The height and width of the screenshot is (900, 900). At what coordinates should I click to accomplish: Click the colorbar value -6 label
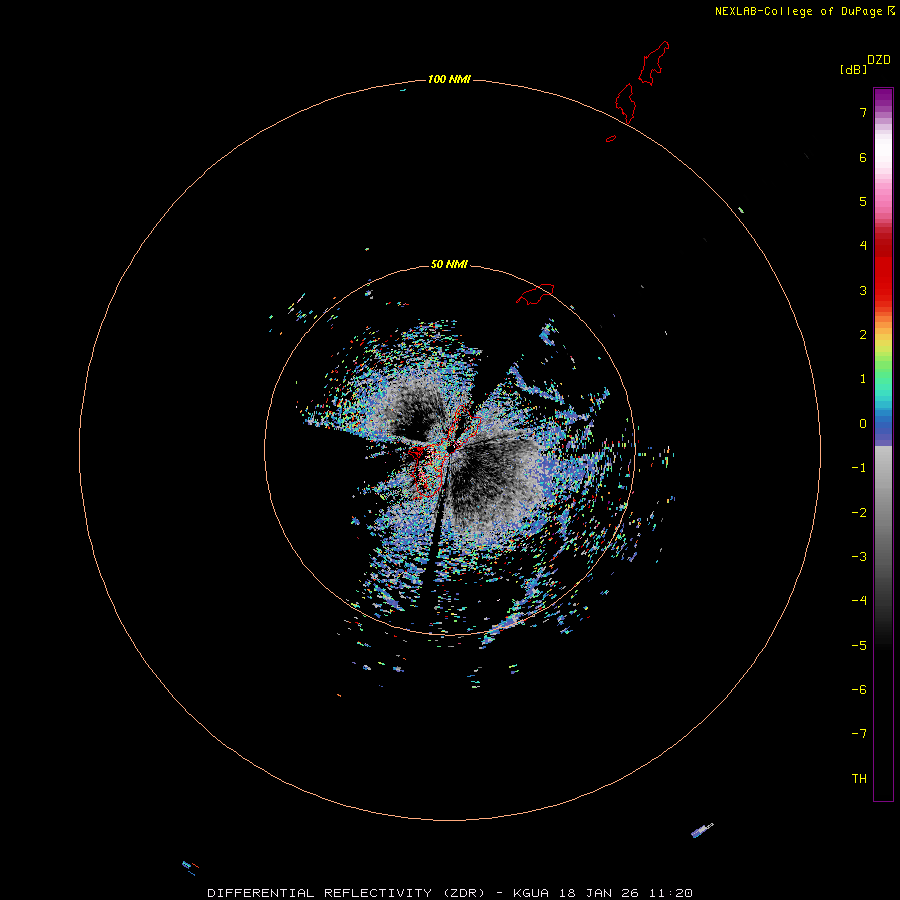(859, 690)
